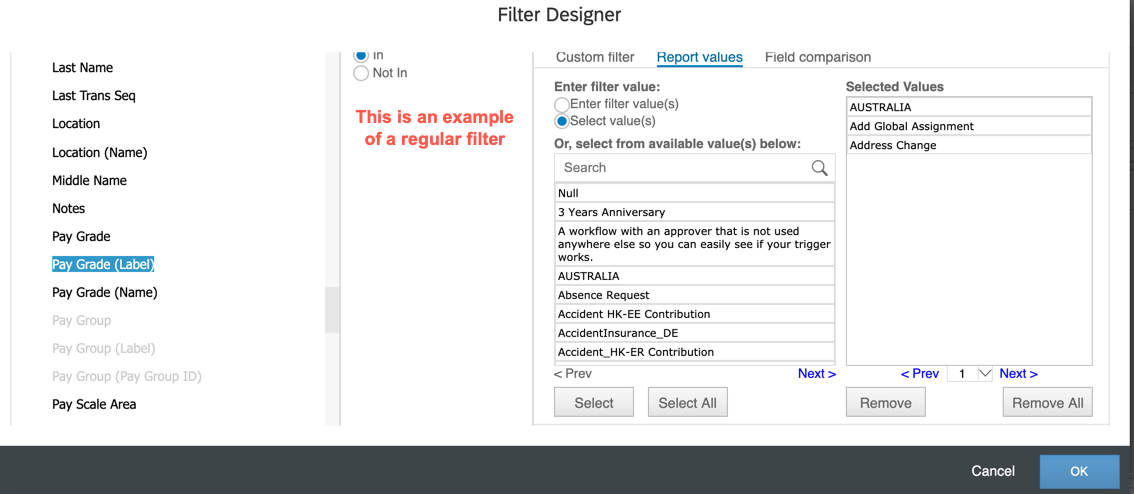Click the Remove All button
Image resolution: width=1134 pixels, height=494 pixels.
tap(1048, 403)
